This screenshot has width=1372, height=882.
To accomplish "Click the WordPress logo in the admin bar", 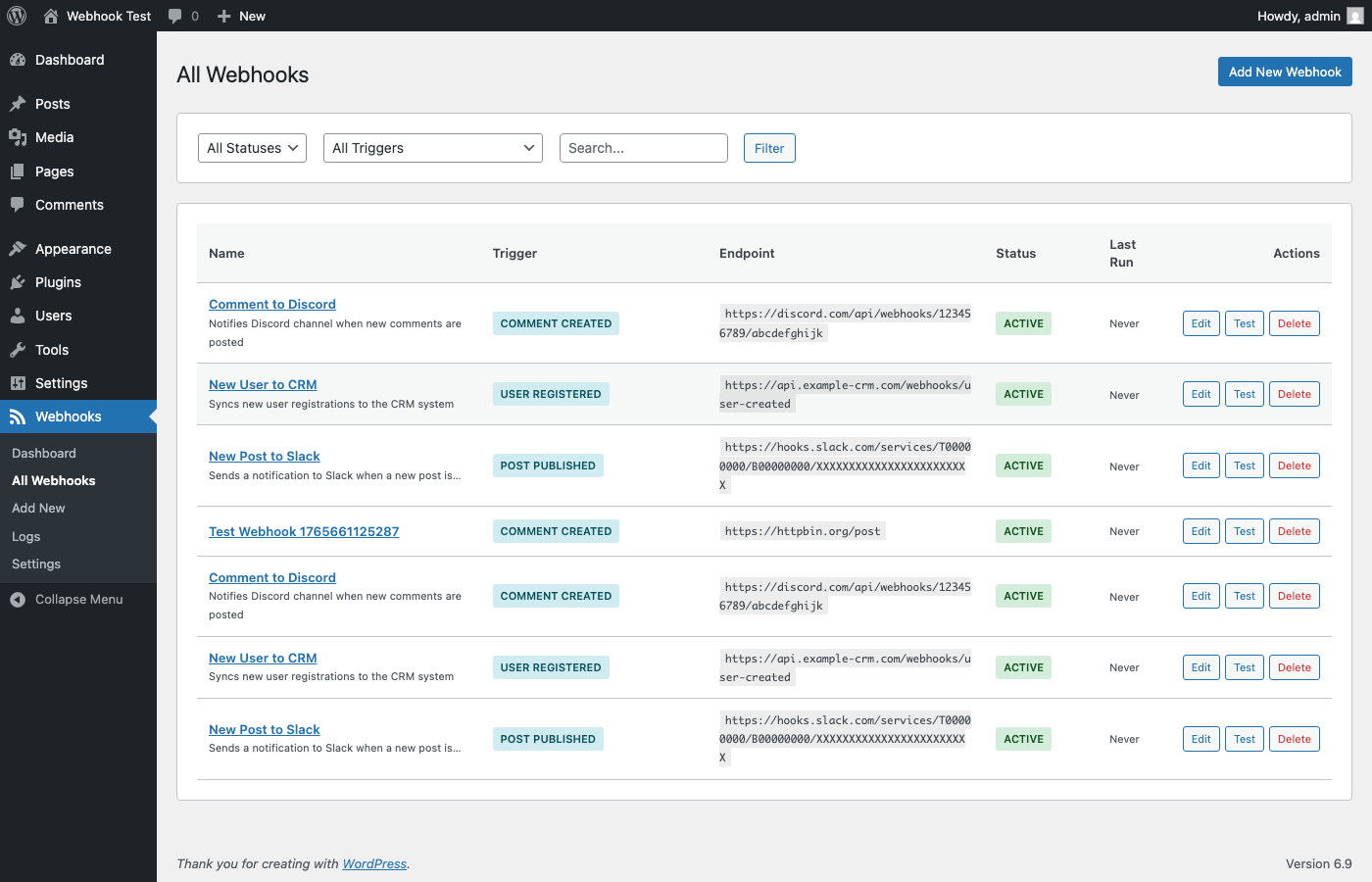I will [x=16, y=16].
